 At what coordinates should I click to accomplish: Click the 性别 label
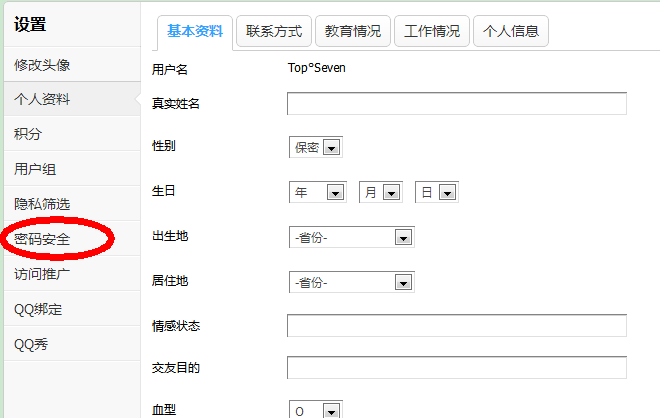(164, 146)
